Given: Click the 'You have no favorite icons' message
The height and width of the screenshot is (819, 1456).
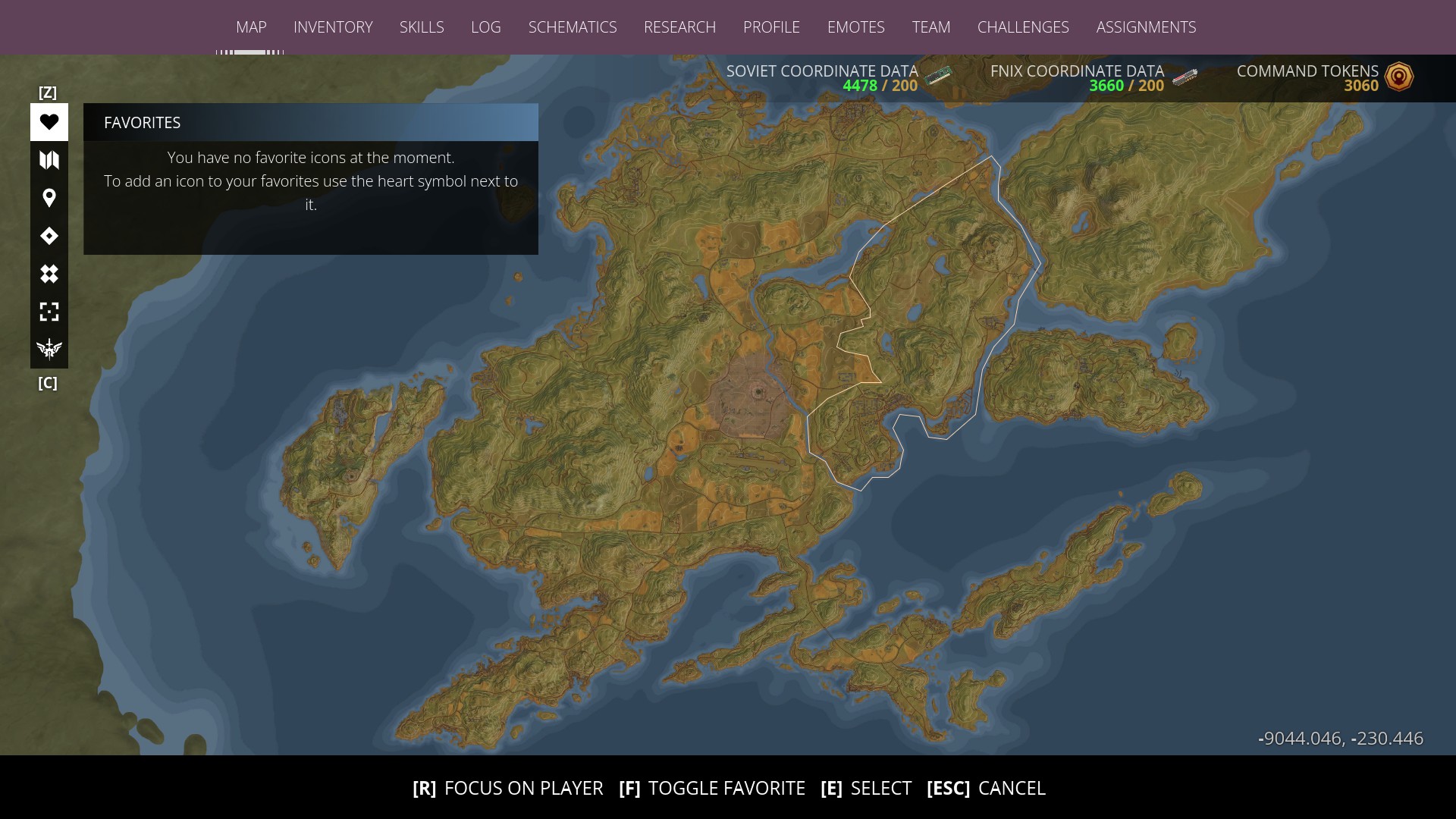Looking at the screenshot, I should click(311, 181).
